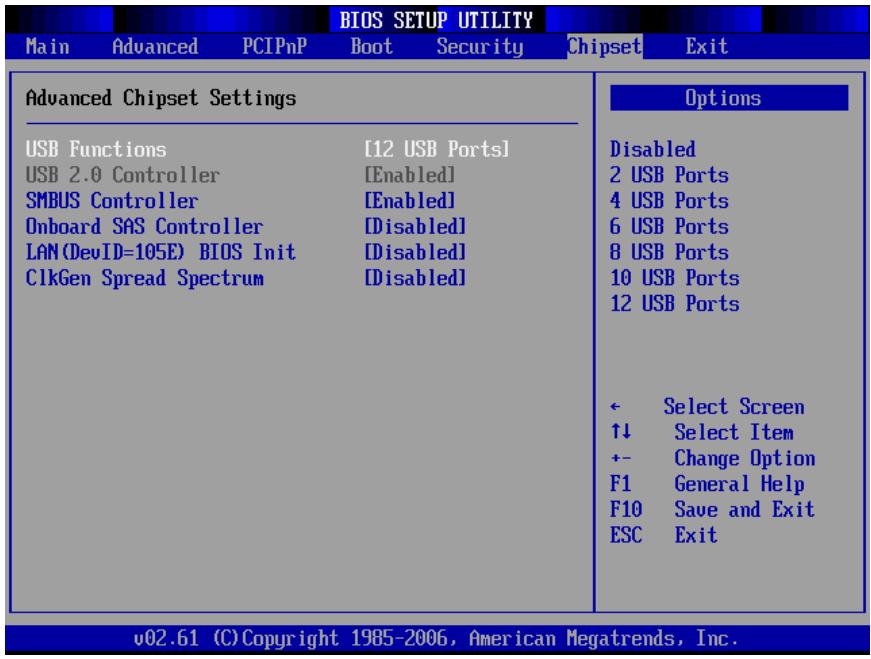Click the up-down arrows Select Item icon
Screen dimensions: 871x659
(620, 431)
